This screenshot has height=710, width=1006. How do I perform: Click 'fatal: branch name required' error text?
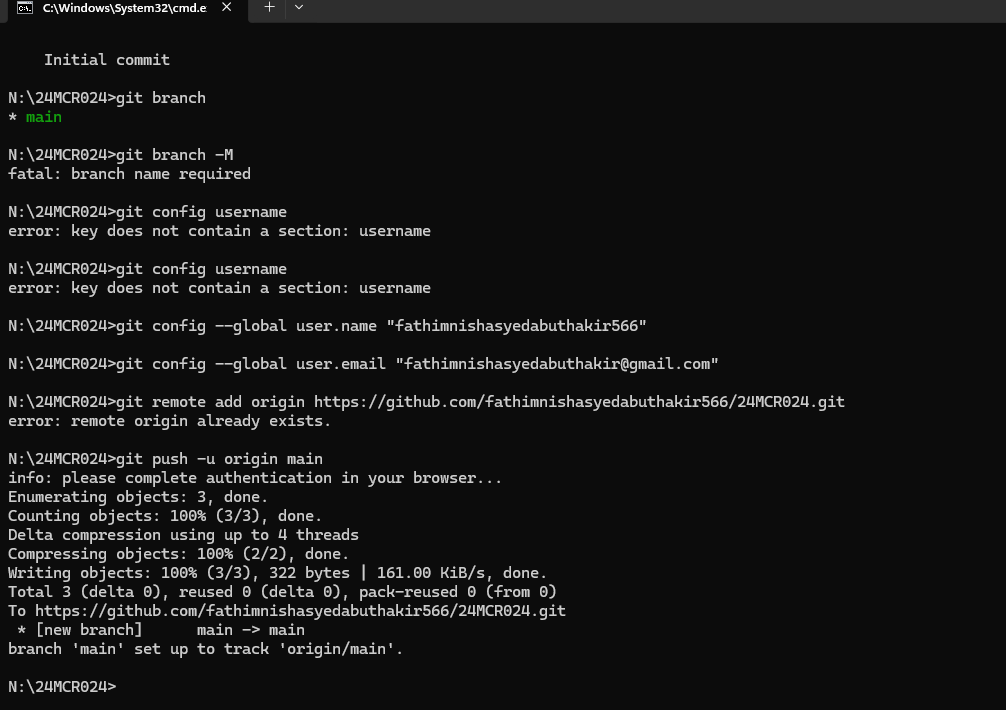click(129, 174)
